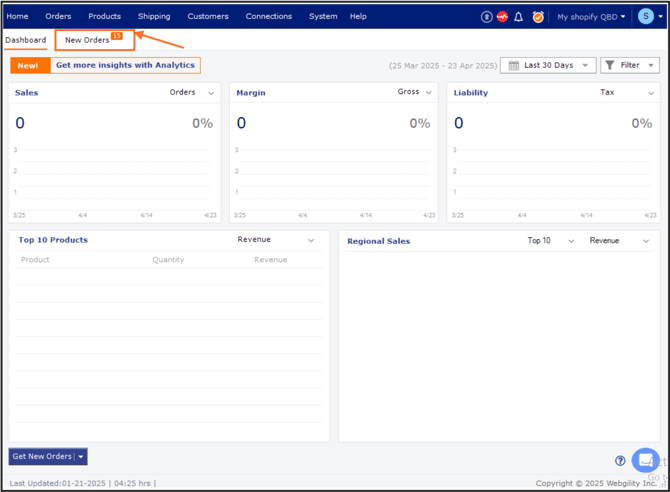
Task: Open the user profile avatar S
Action: click(x=646, y=16)
